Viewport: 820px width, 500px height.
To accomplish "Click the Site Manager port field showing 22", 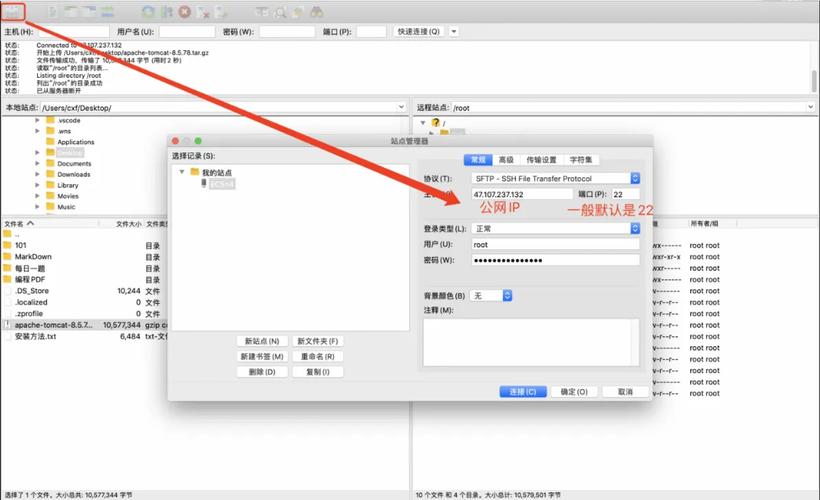I will (625, 194).
